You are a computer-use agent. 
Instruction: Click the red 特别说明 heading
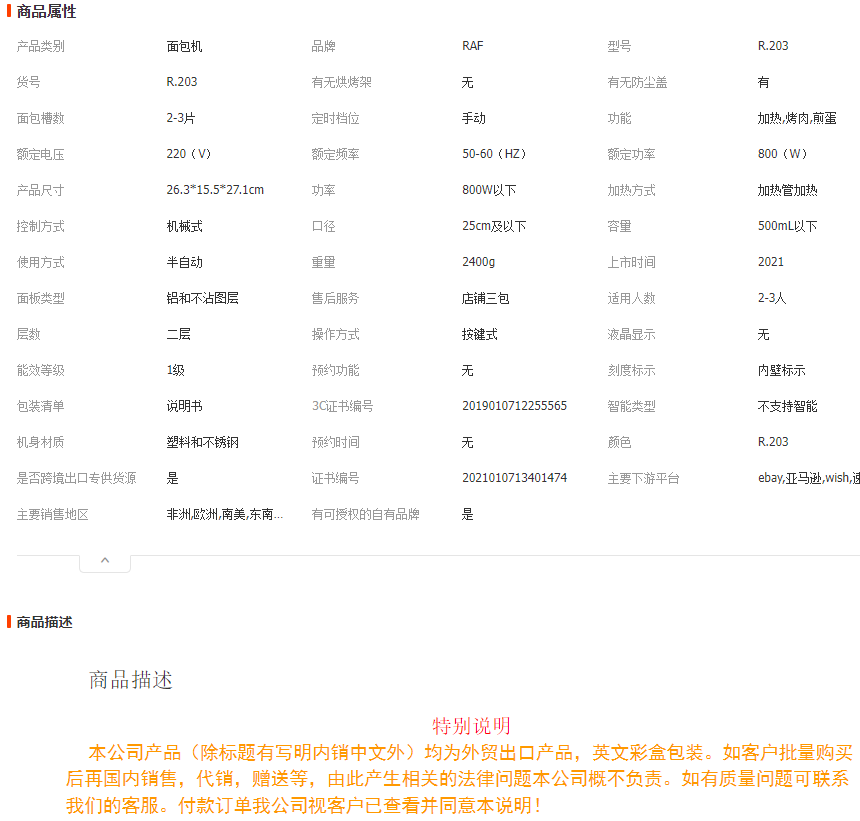pyautogui.click(x=471, y=726)
